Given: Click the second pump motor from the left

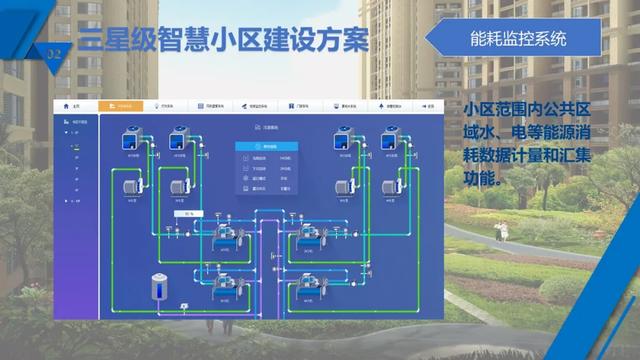Looking at the screenshot, I should coord(180,187).
